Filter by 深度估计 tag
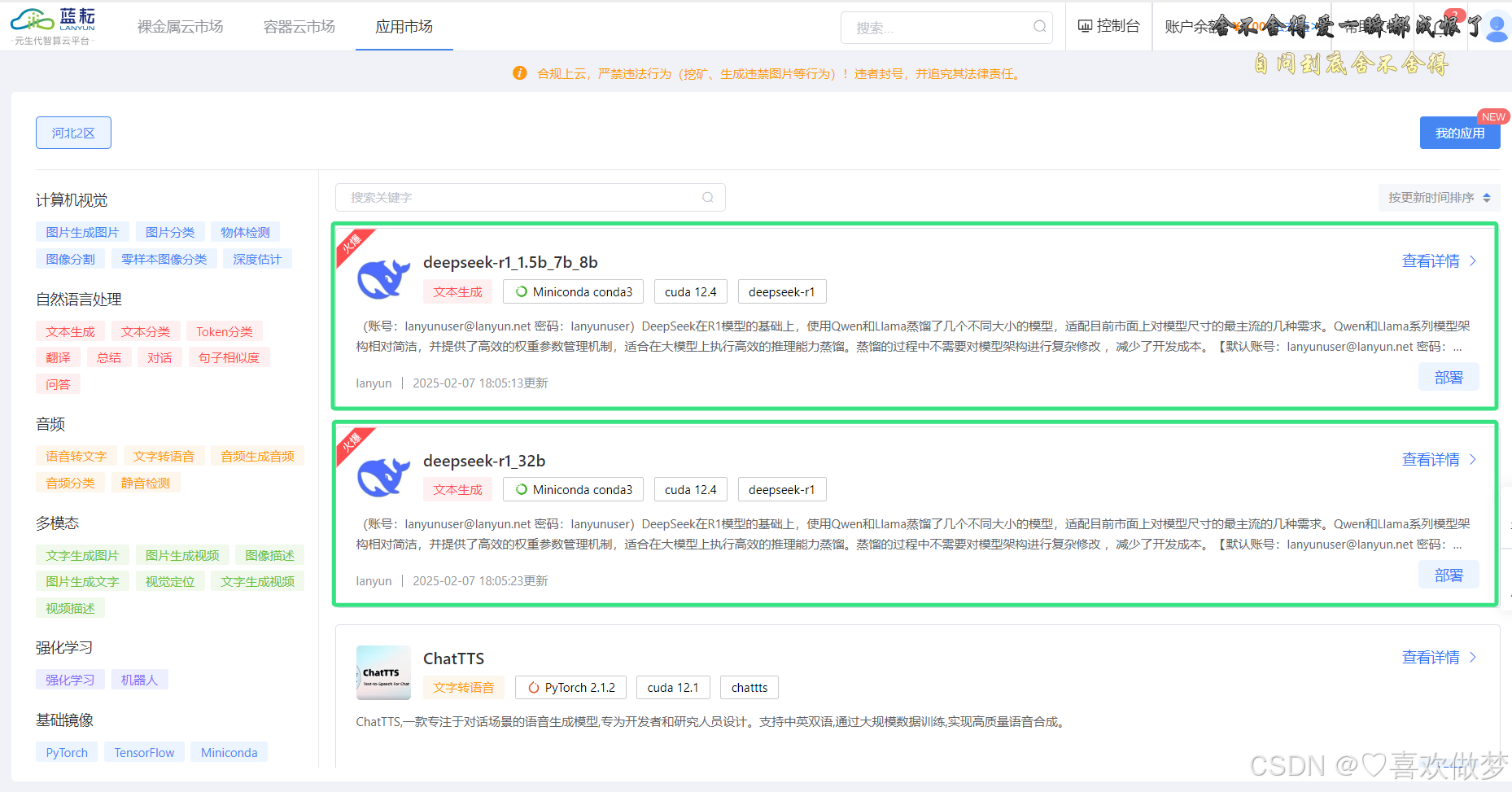The height and width of the screenshot is (792, 1512). [x=257, y=260]
